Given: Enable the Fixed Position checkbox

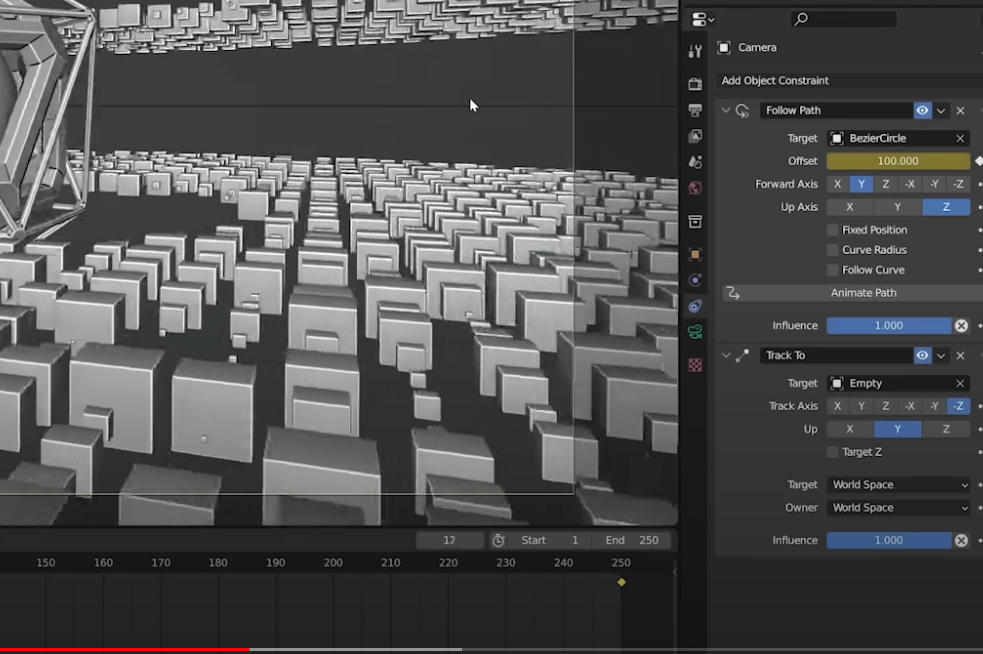Looking at the screenshot, I should 833,230.
